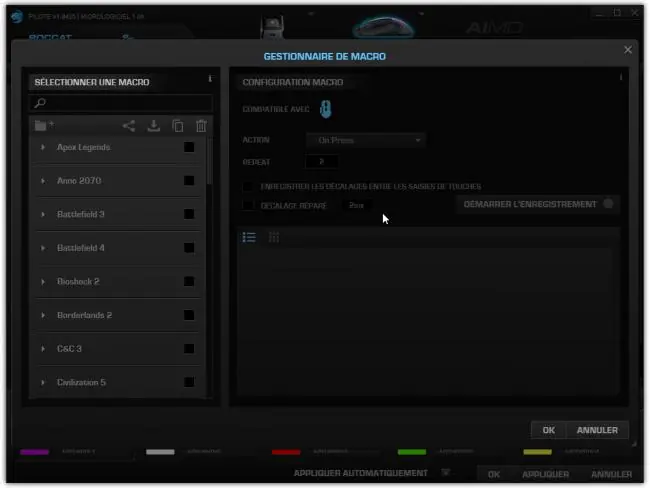
Task: Share the selected macro set
Action: (x=129, y=126)
